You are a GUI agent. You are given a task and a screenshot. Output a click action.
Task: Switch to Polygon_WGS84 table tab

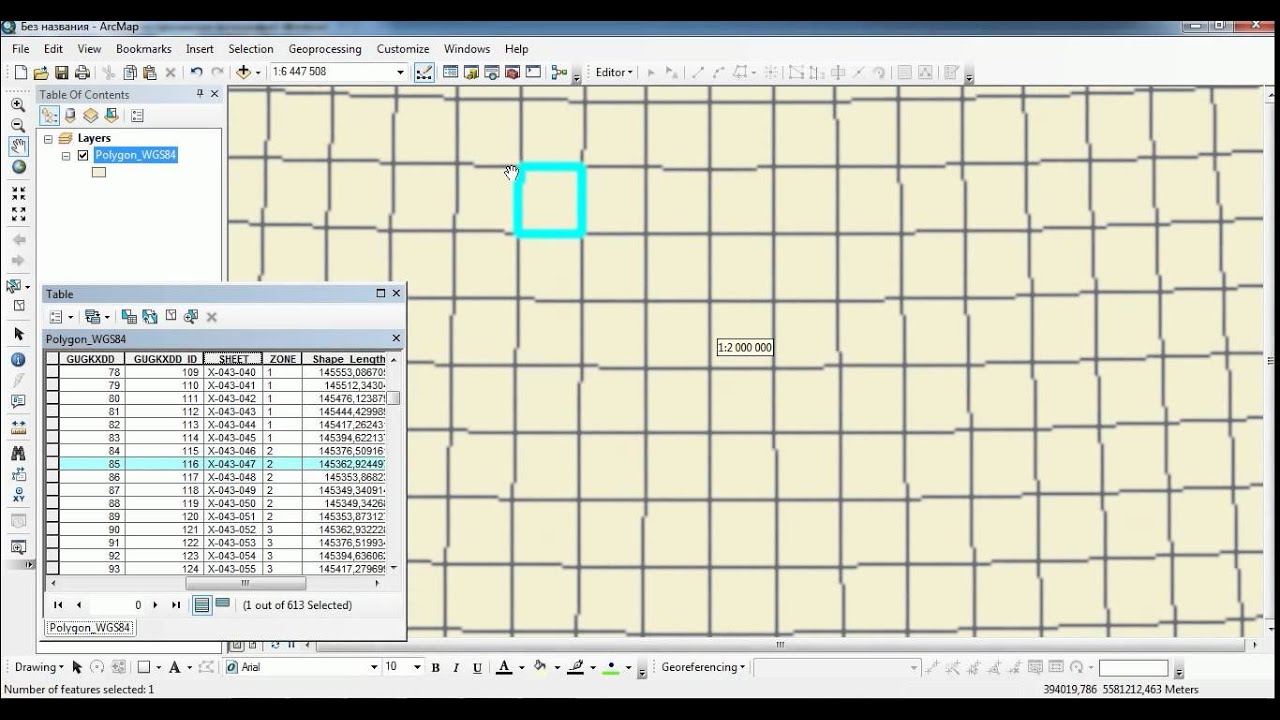click(x=90, y=628)
